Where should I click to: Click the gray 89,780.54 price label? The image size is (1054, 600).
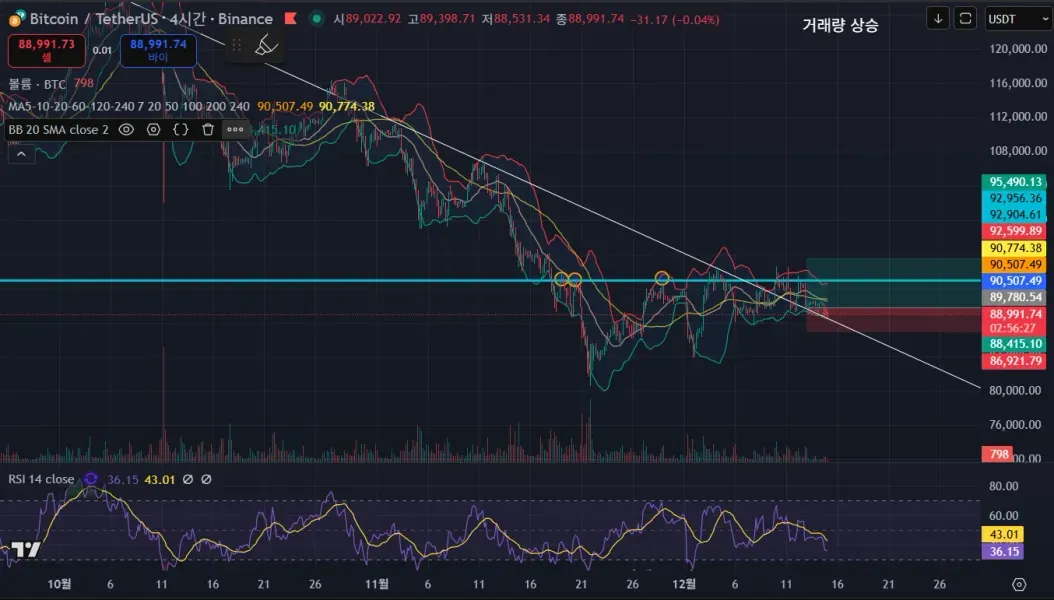(x=1015, y=297)
